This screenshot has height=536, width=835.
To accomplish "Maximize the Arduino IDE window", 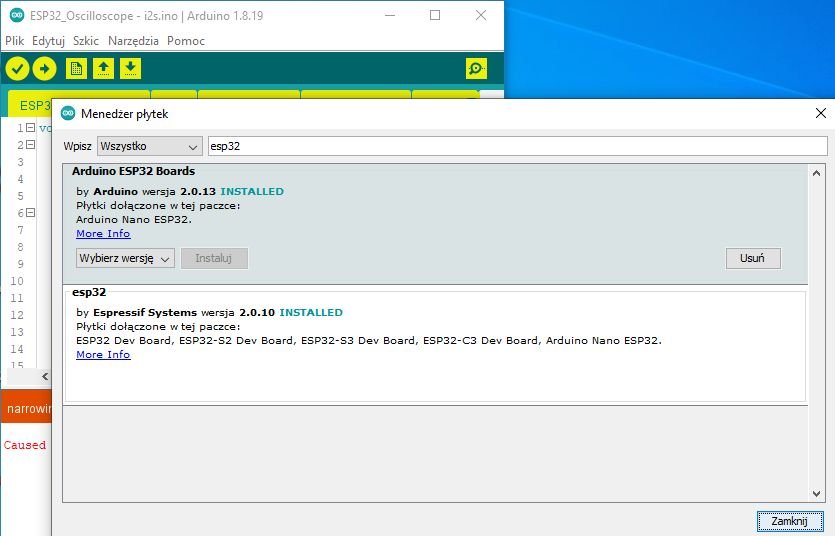I will 435,15.
